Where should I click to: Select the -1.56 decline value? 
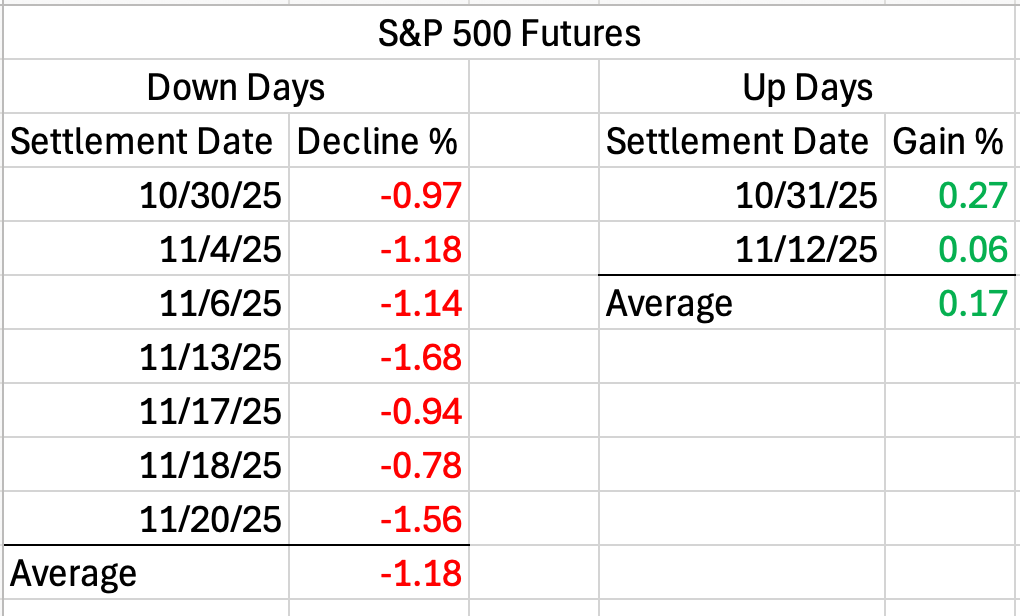tap(421, 519)
